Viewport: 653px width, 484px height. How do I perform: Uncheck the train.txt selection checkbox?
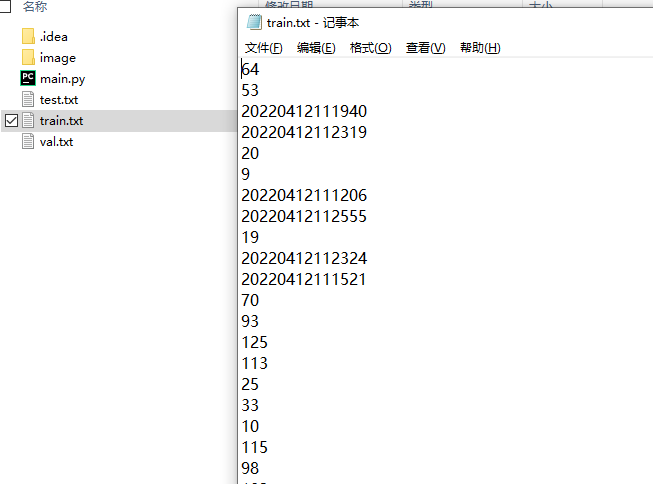pyautogui.click(x=12, y=121)
